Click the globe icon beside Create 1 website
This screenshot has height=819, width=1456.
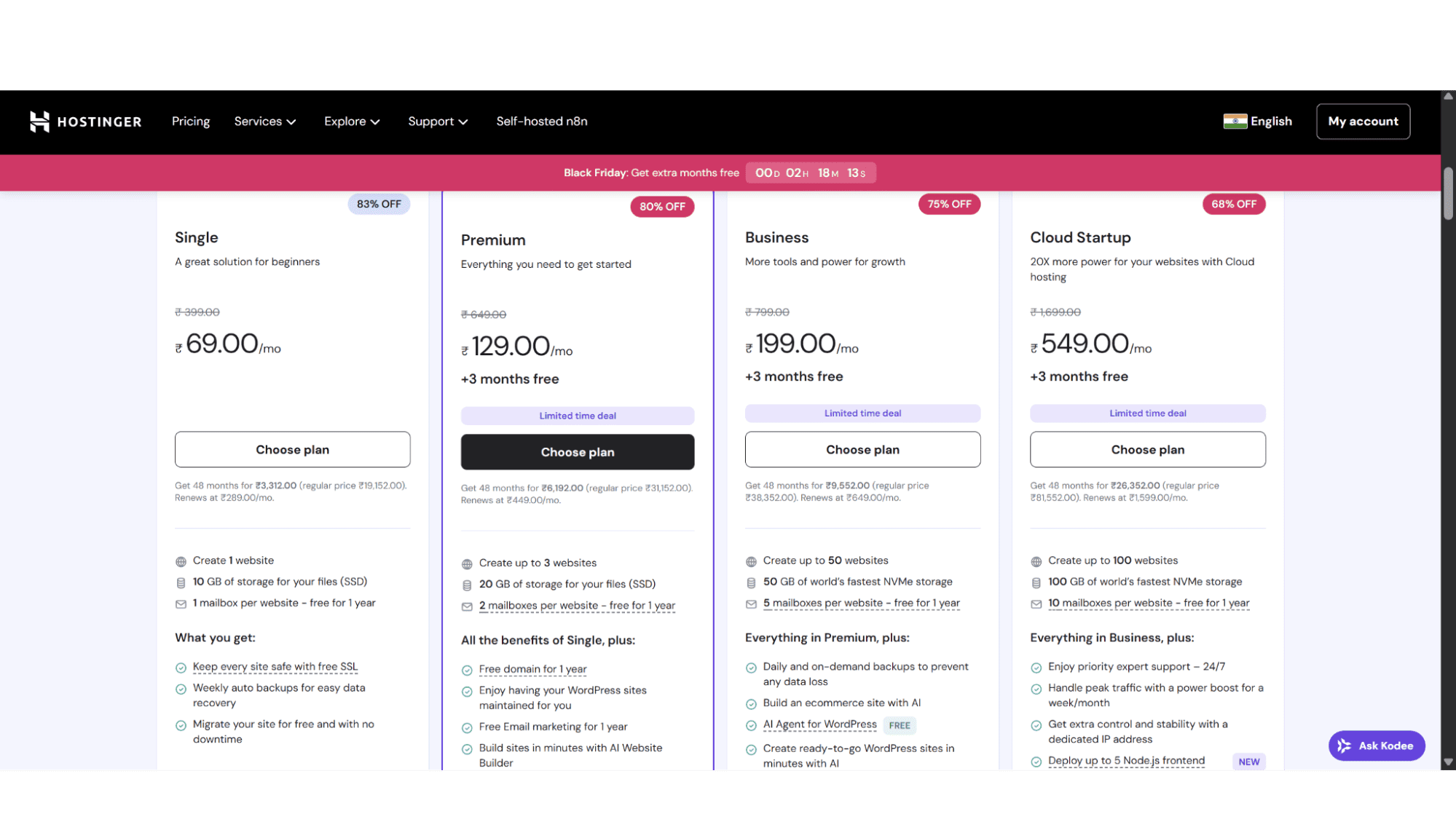click(x=181, y=561)
